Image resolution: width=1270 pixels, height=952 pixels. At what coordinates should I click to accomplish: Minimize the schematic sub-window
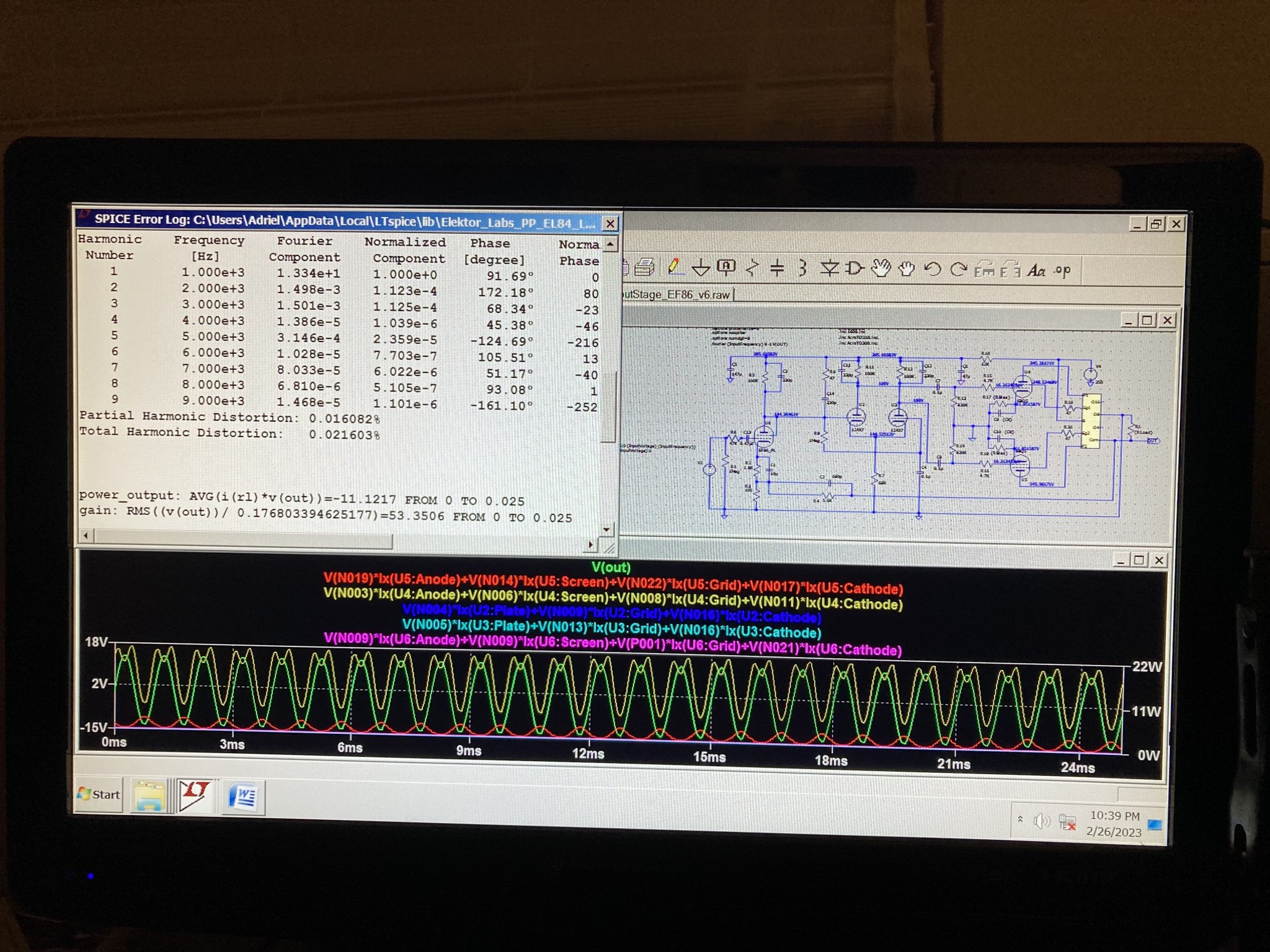tap(1128, 320)
